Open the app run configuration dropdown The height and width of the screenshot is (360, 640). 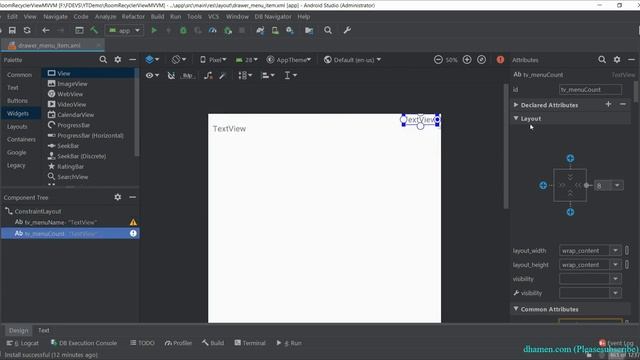point(124,31)
